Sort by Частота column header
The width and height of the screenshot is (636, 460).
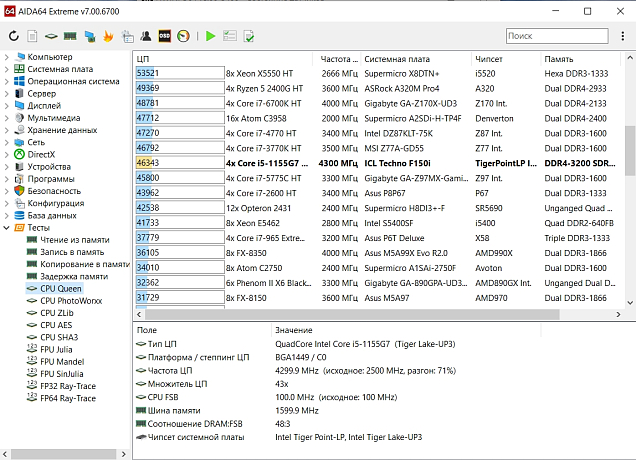[x=339, y=58]
